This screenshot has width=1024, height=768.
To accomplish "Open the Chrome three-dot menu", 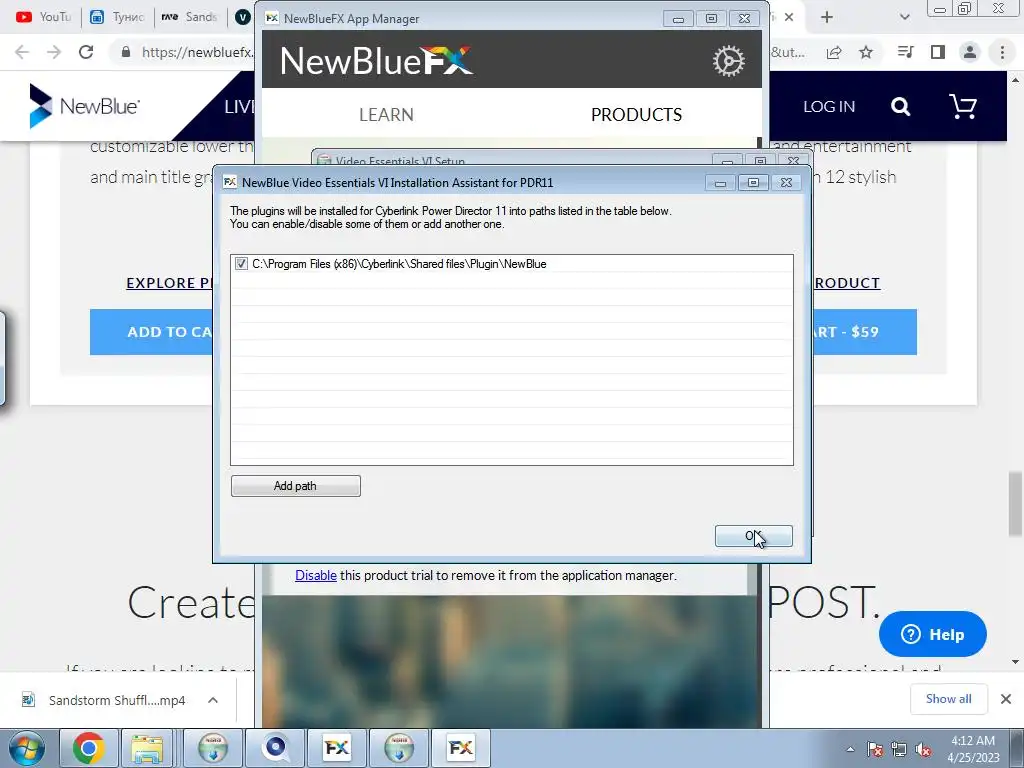I will [x=1002, y=52].
